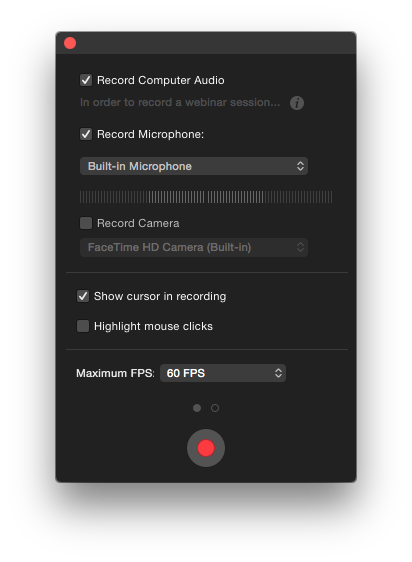Enable the Record Camera checkbox
Image resolution: width=412 pixels, height=562 pixels.
86,223
